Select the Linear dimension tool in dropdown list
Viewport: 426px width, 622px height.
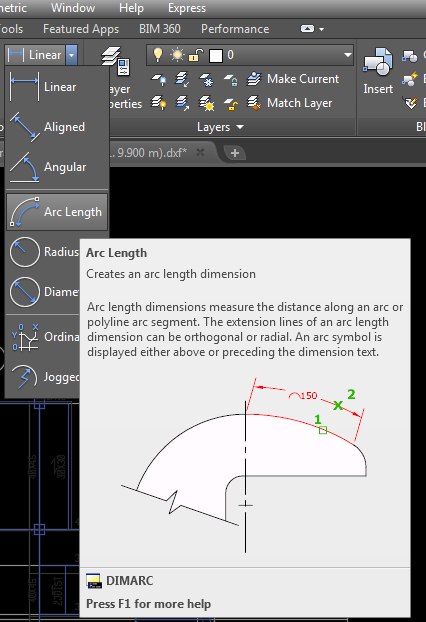[x=56, y=86]
